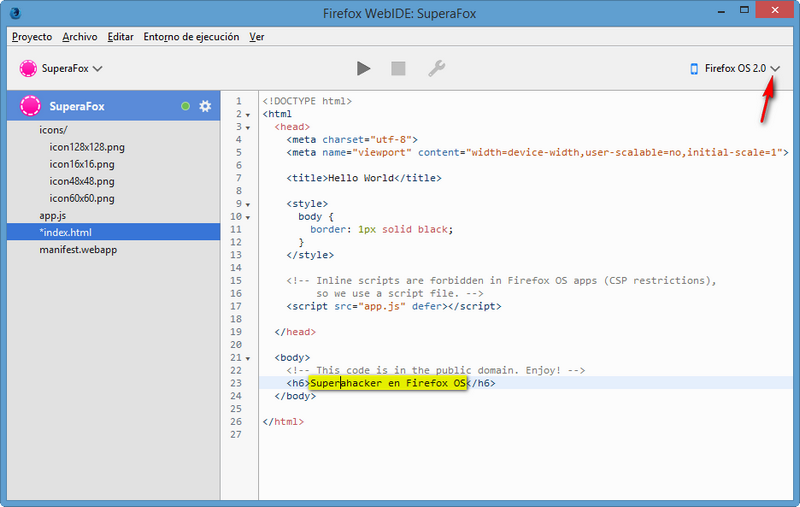Open the Archivo menu
The width and height of the screenshot is (800, 507).
coord(80,37)
